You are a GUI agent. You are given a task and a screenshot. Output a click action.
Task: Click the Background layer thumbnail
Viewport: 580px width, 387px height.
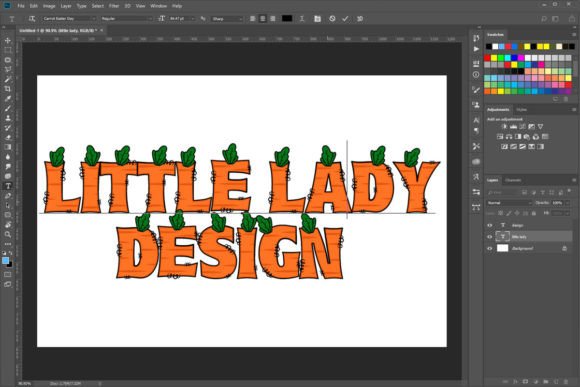502,248
